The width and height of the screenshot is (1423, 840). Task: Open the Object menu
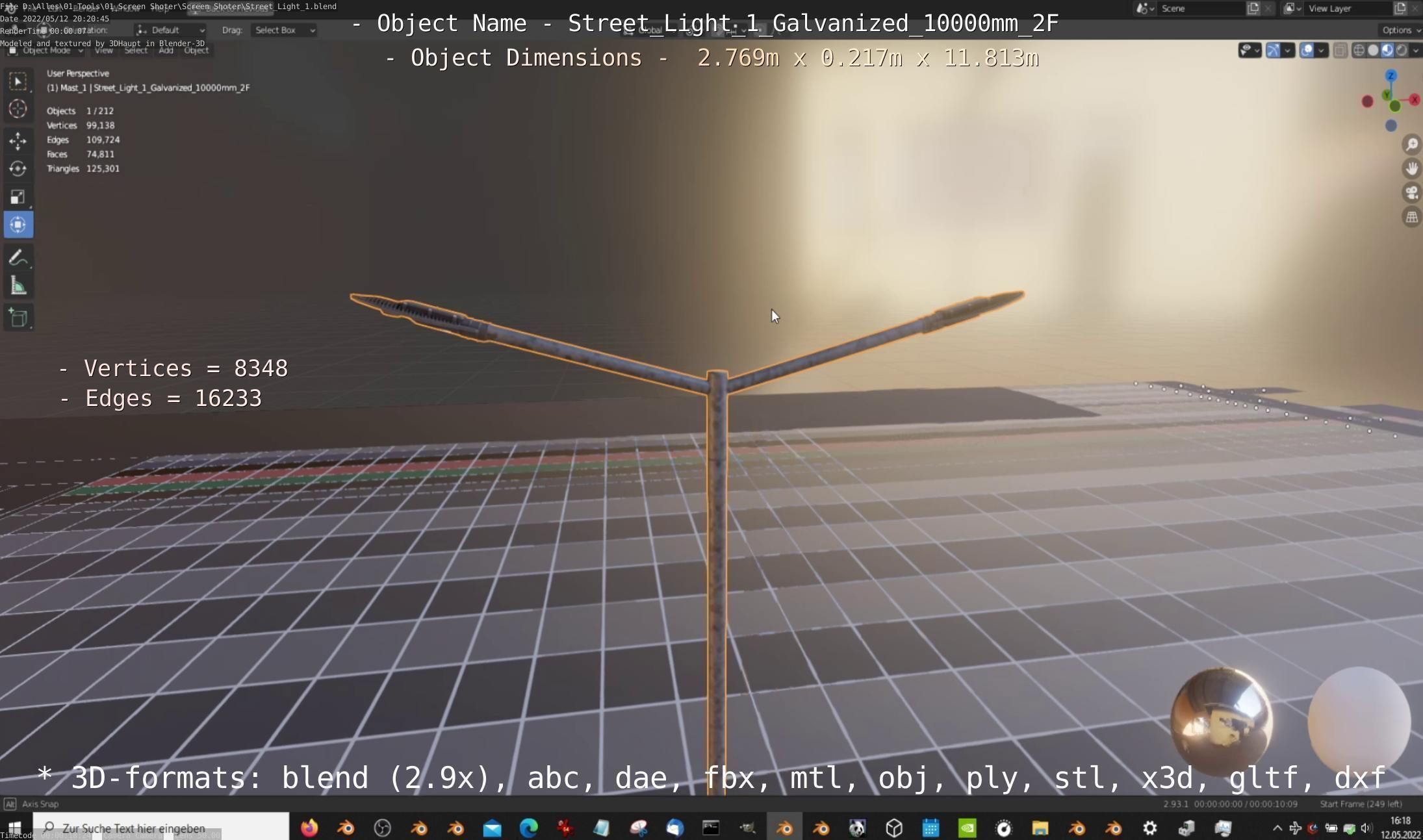pyautogui.click(x=196, y=50)
